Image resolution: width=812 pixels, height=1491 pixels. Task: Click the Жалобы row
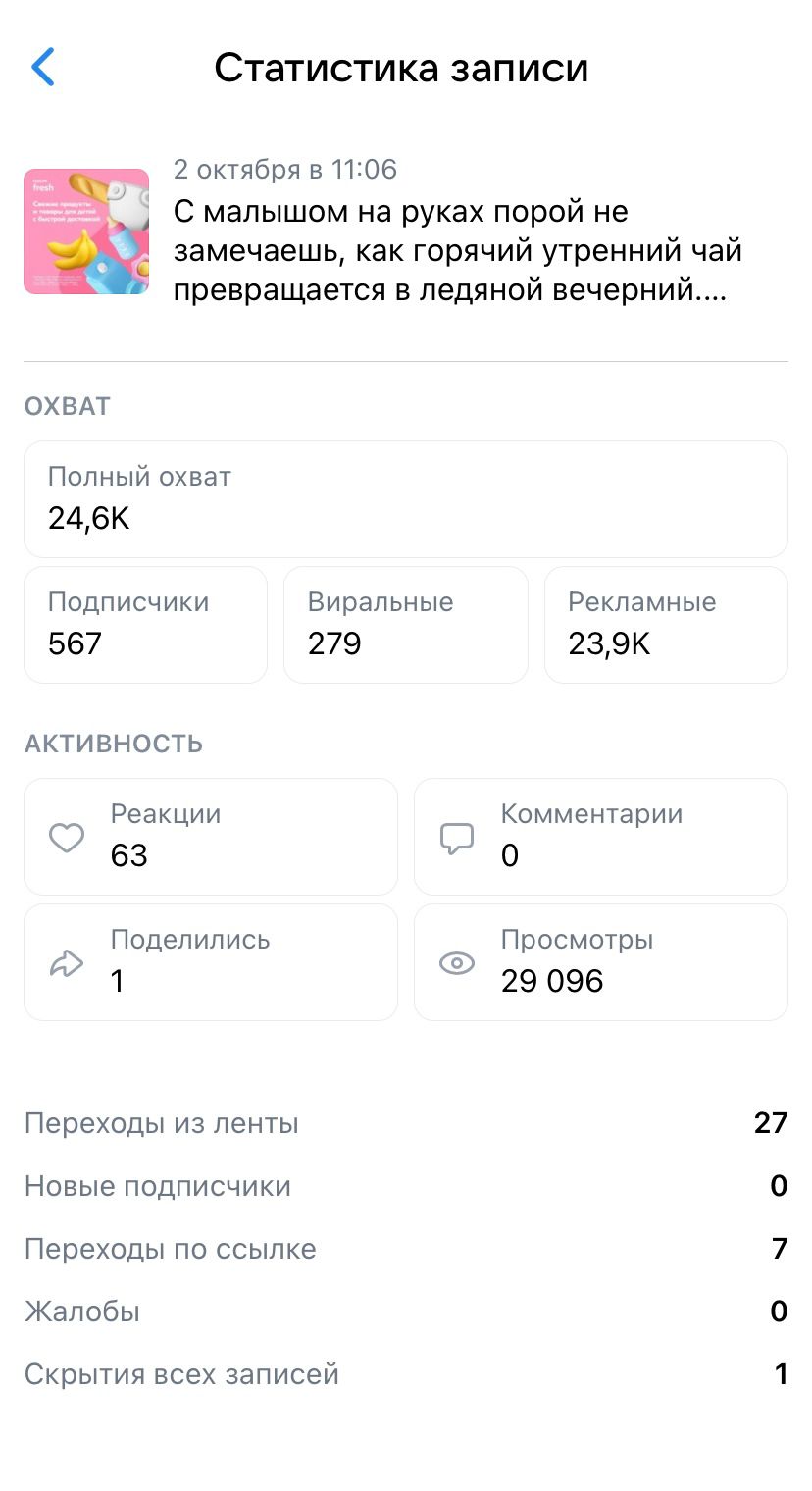pos(405,1311)
